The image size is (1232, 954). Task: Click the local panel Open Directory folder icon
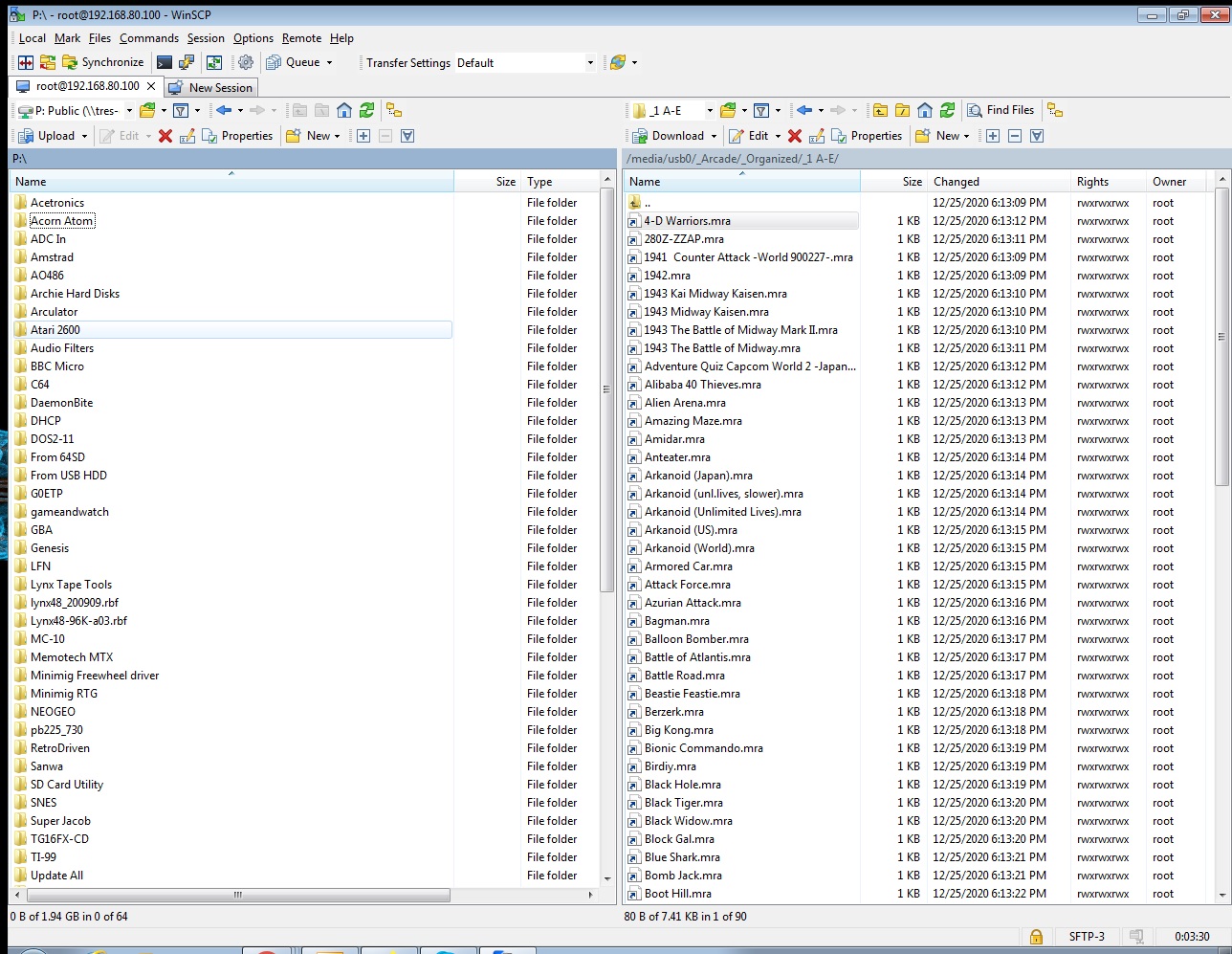coord(147,110)
